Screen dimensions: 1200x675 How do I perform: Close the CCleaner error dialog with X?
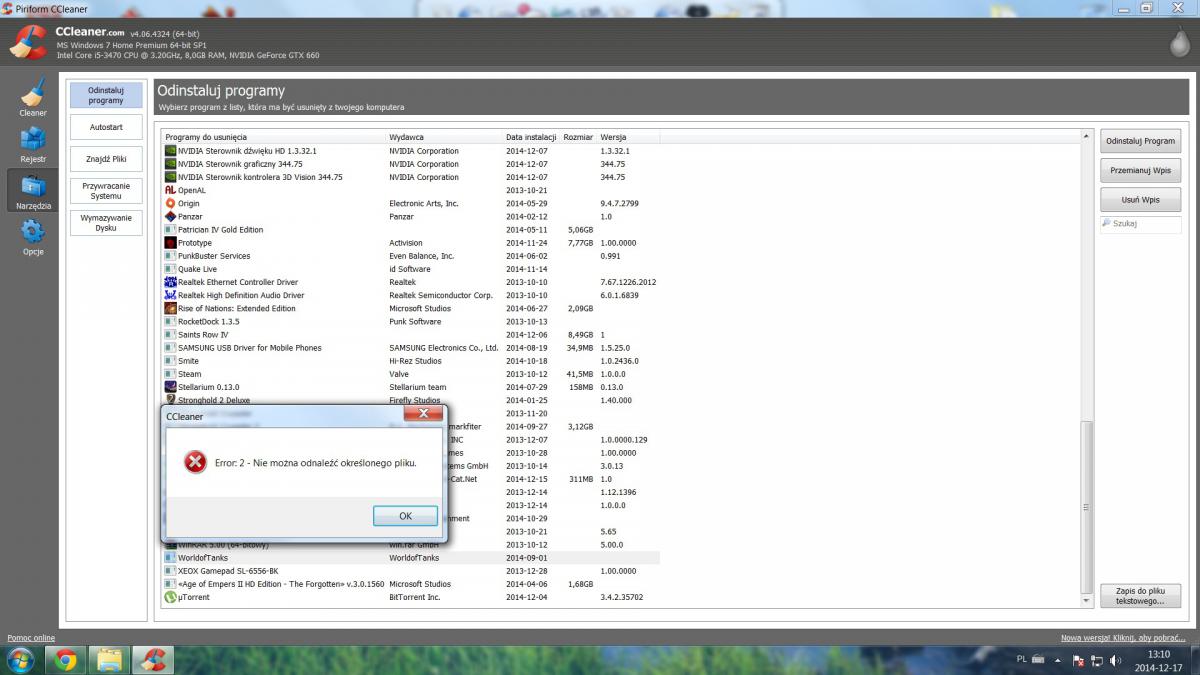[423, 413]
